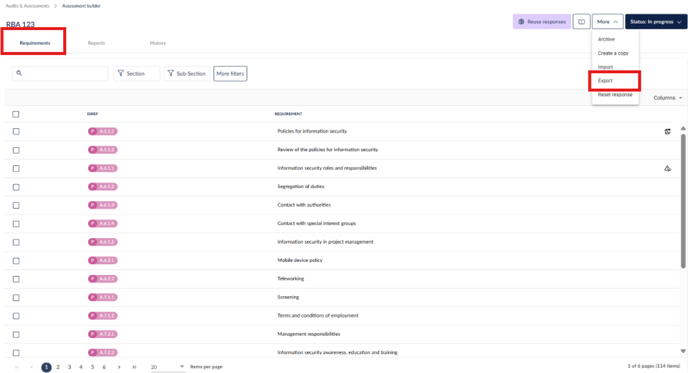The width and height of the screenshot is (688, 373).
Task: Click the search magnifier icon
Action: point(19,73)
